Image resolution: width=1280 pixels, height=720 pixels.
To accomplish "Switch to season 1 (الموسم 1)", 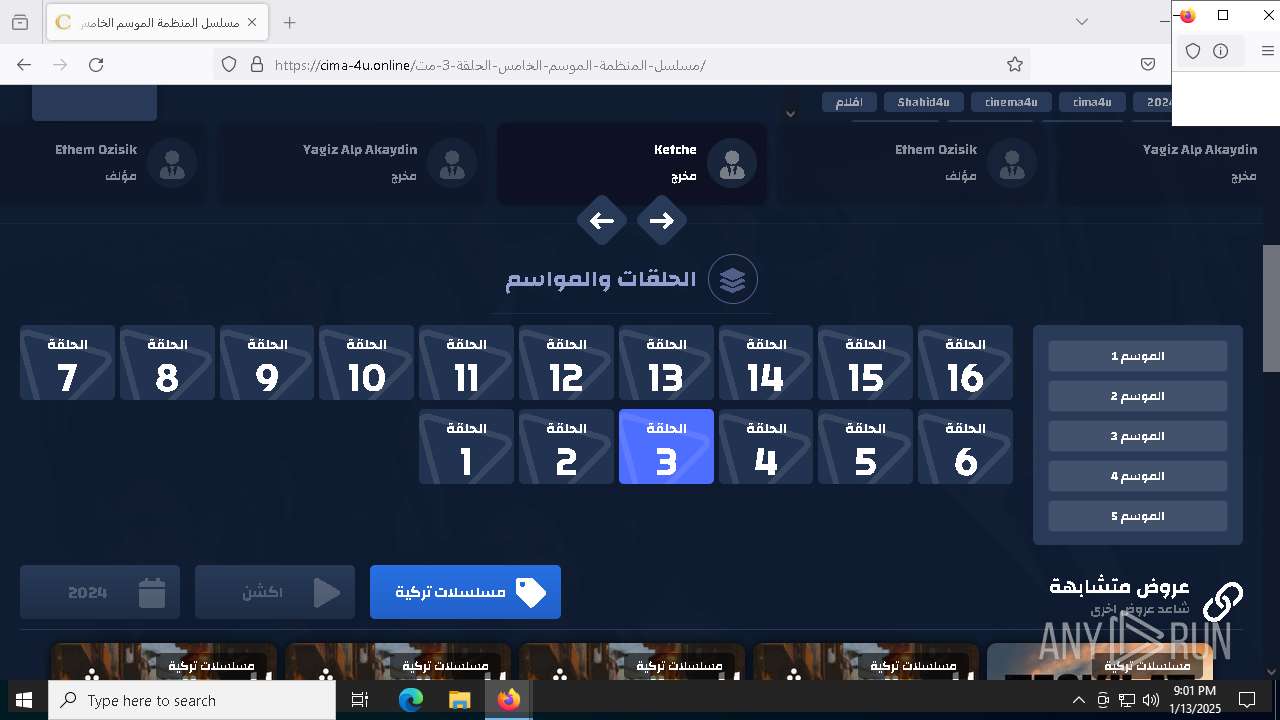I will 1138,356.
